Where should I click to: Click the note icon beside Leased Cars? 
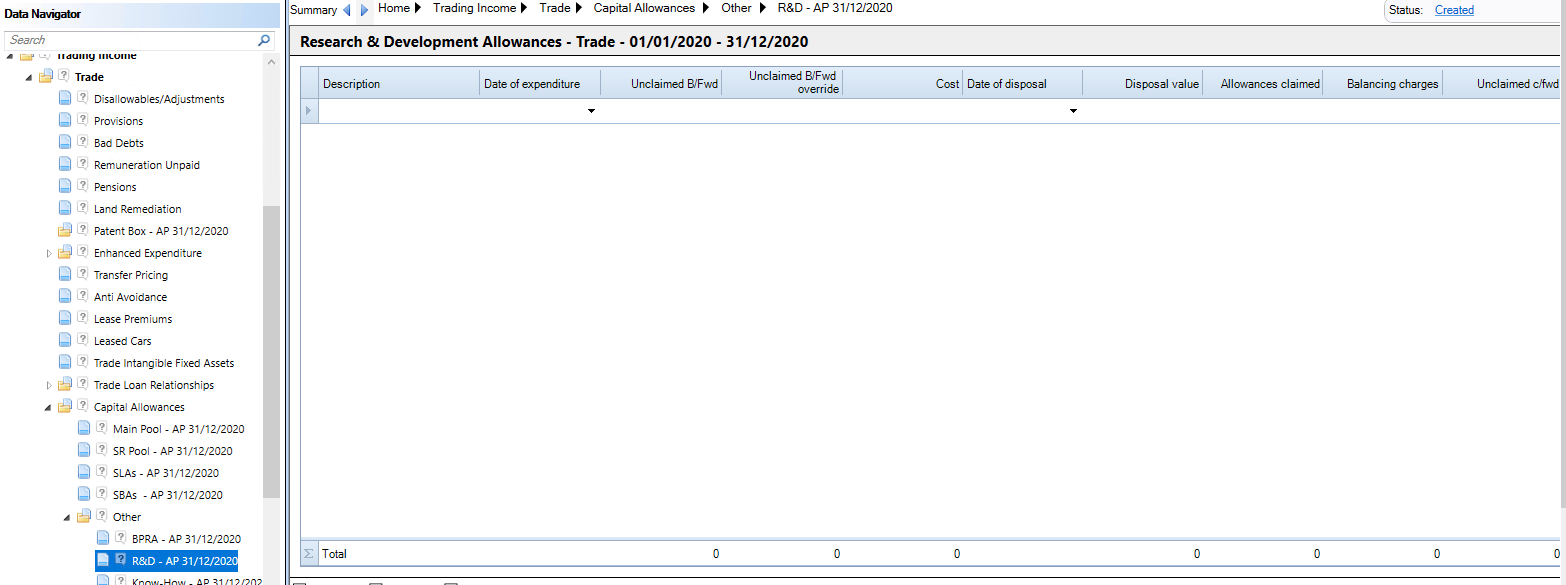(x=83, y=340)
